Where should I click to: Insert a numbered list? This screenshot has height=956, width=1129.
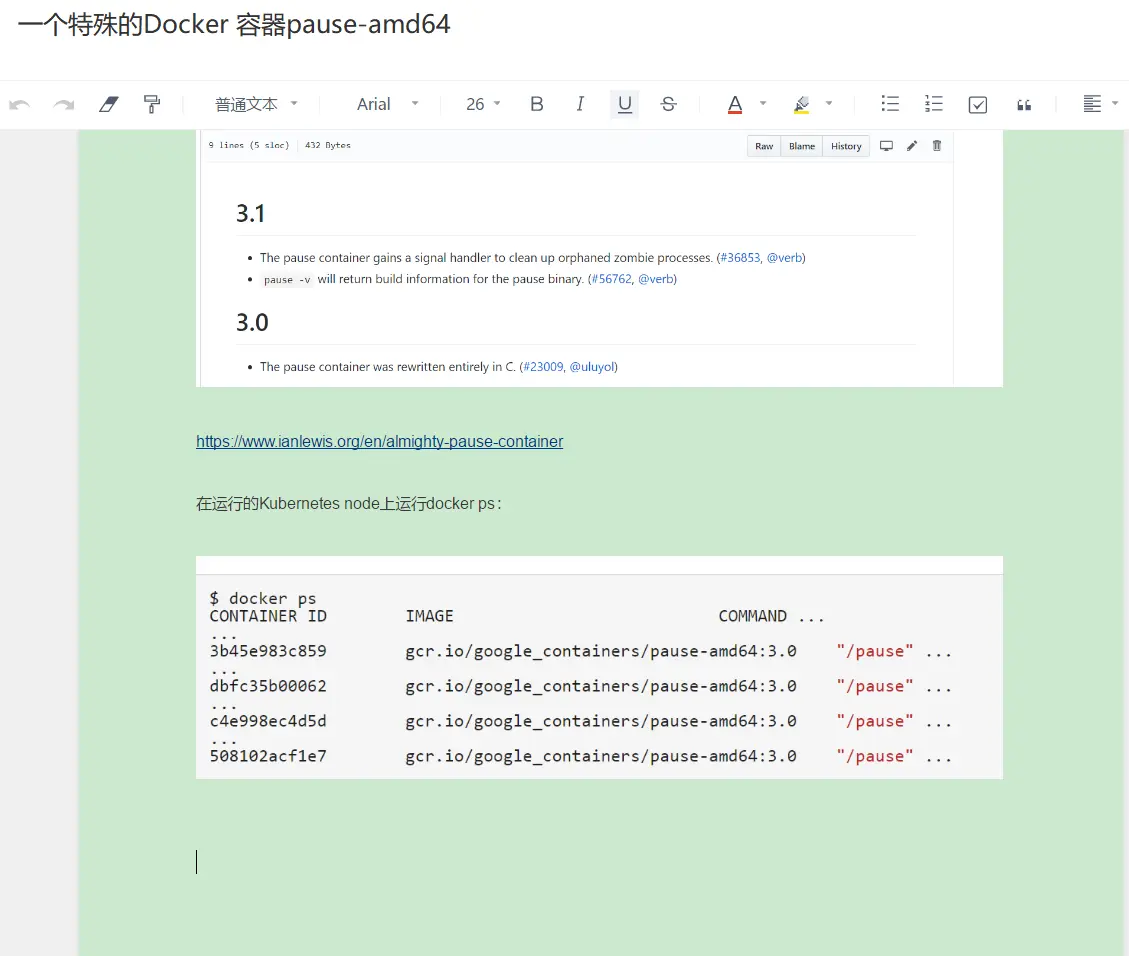(933, 104)
